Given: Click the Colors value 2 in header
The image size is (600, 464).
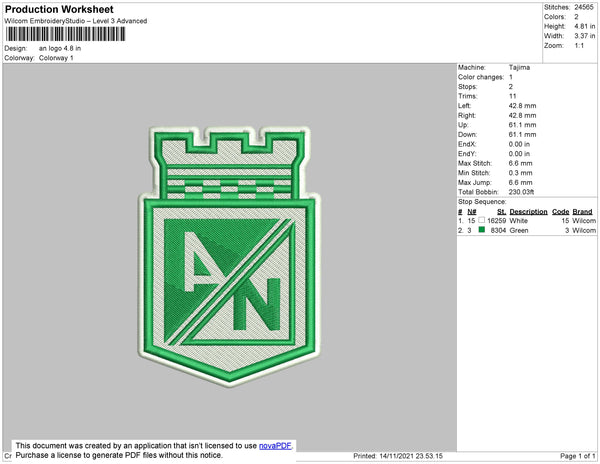Looking at the screenshot, I should (x=576, y=17).
